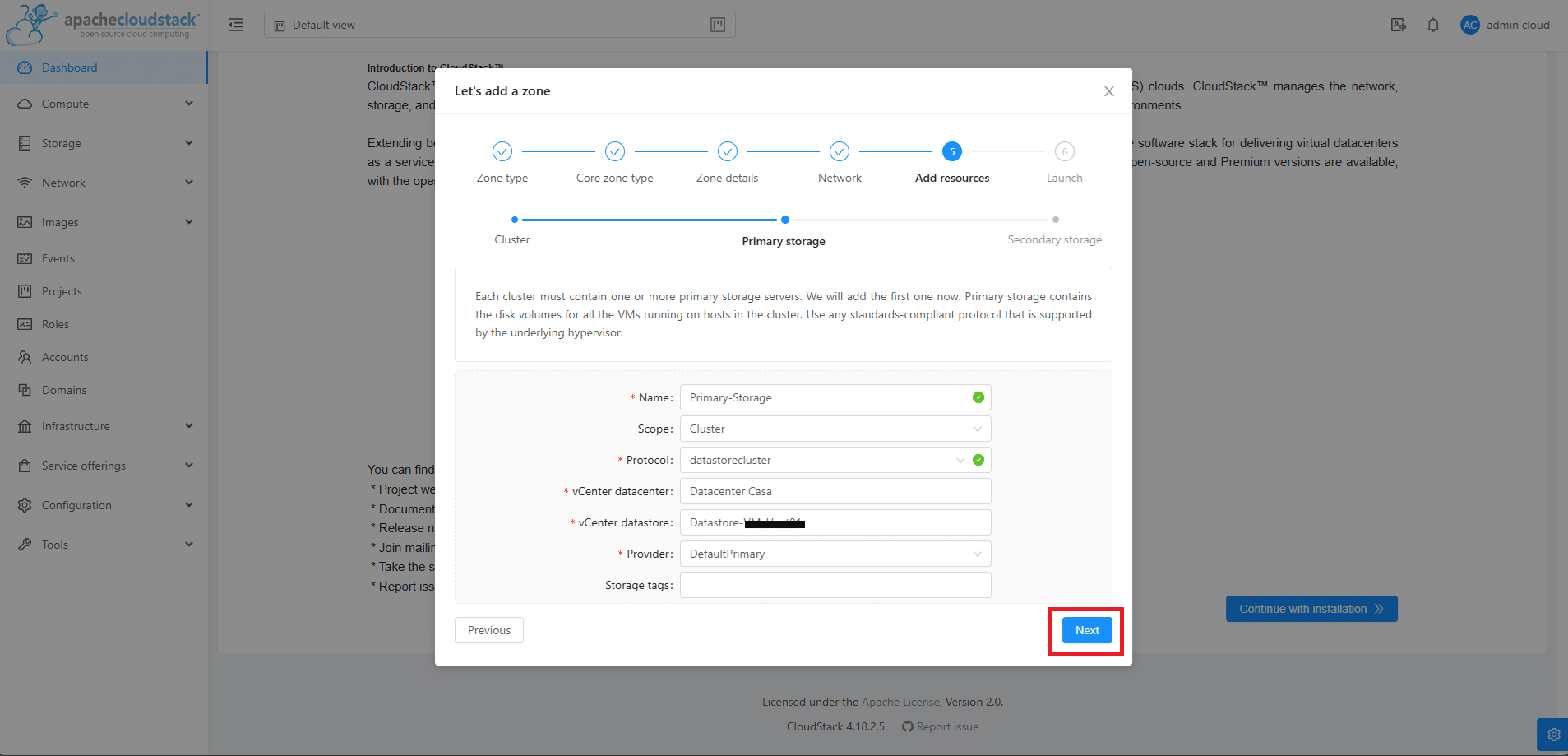
Task: Open the Default view selector
Action: click(x=499, y=25)
